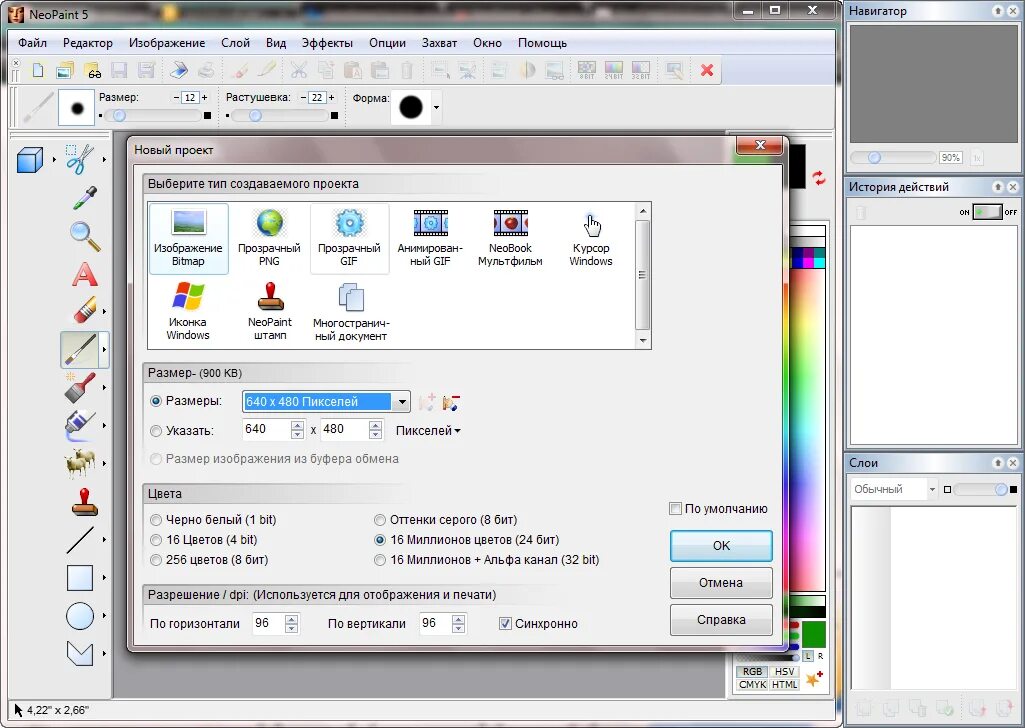The width and height of the screenshot is (1025, 728).
Task: Select the scissors selection tool
Action: click(x=80, y=159)
